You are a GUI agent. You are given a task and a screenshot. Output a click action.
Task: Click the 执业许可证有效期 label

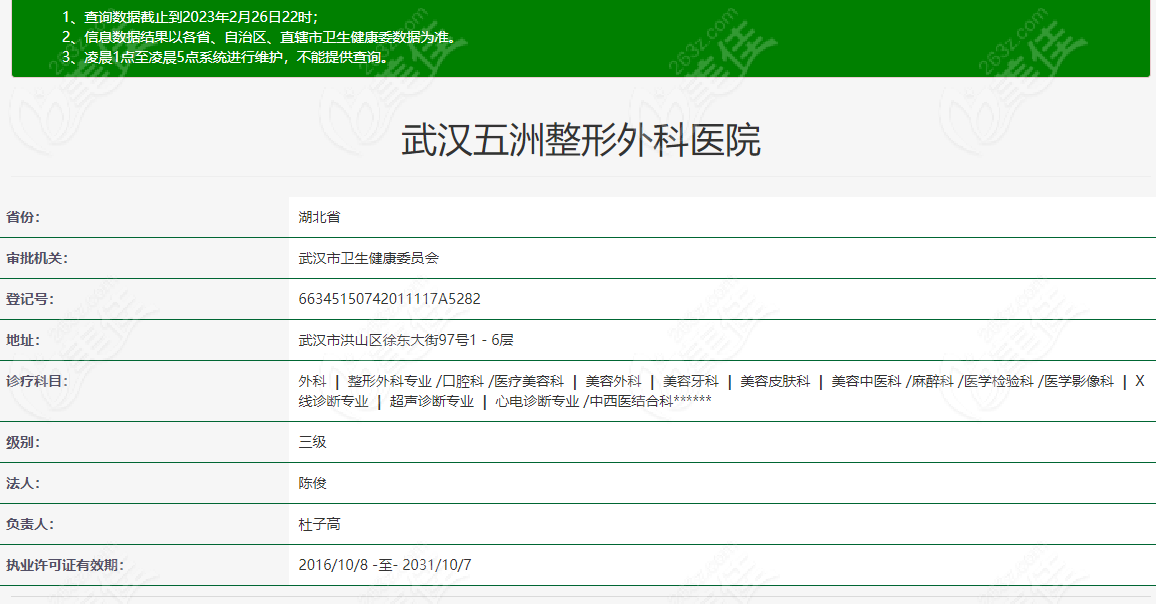(65, 566)
